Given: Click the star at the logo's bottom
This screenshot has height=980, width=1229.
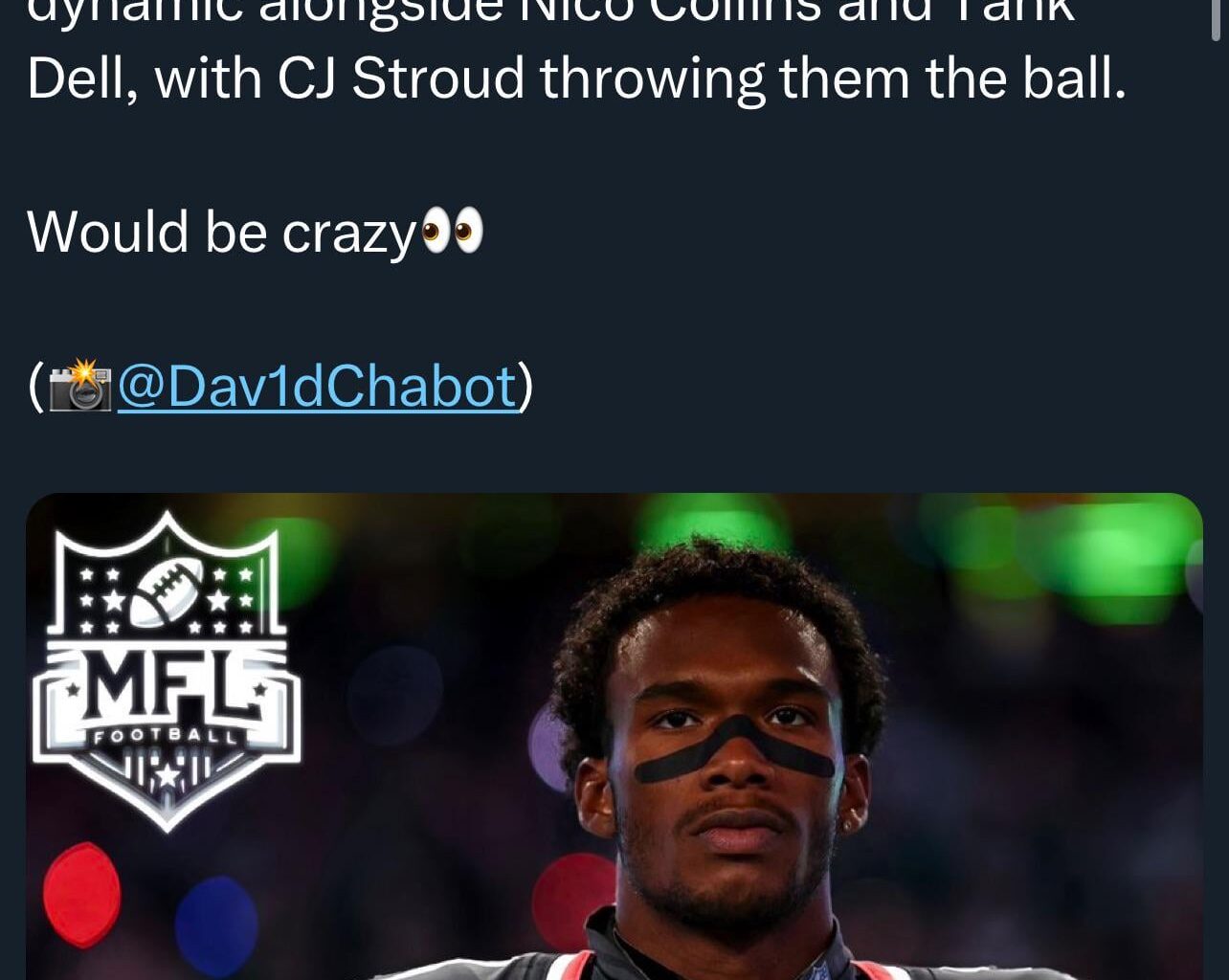Looking at the screenshot, I should (167, 774).
